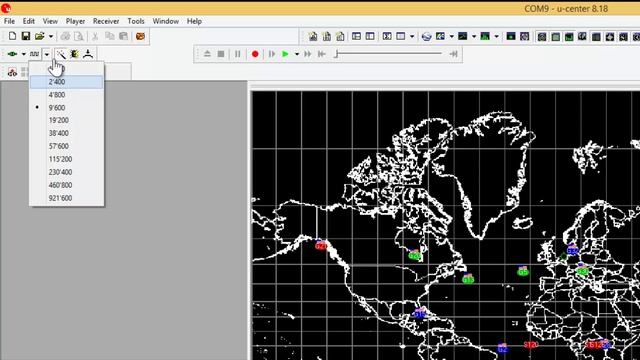Click the two-column panel icon beside the split-panel icon

pos(370,37)
